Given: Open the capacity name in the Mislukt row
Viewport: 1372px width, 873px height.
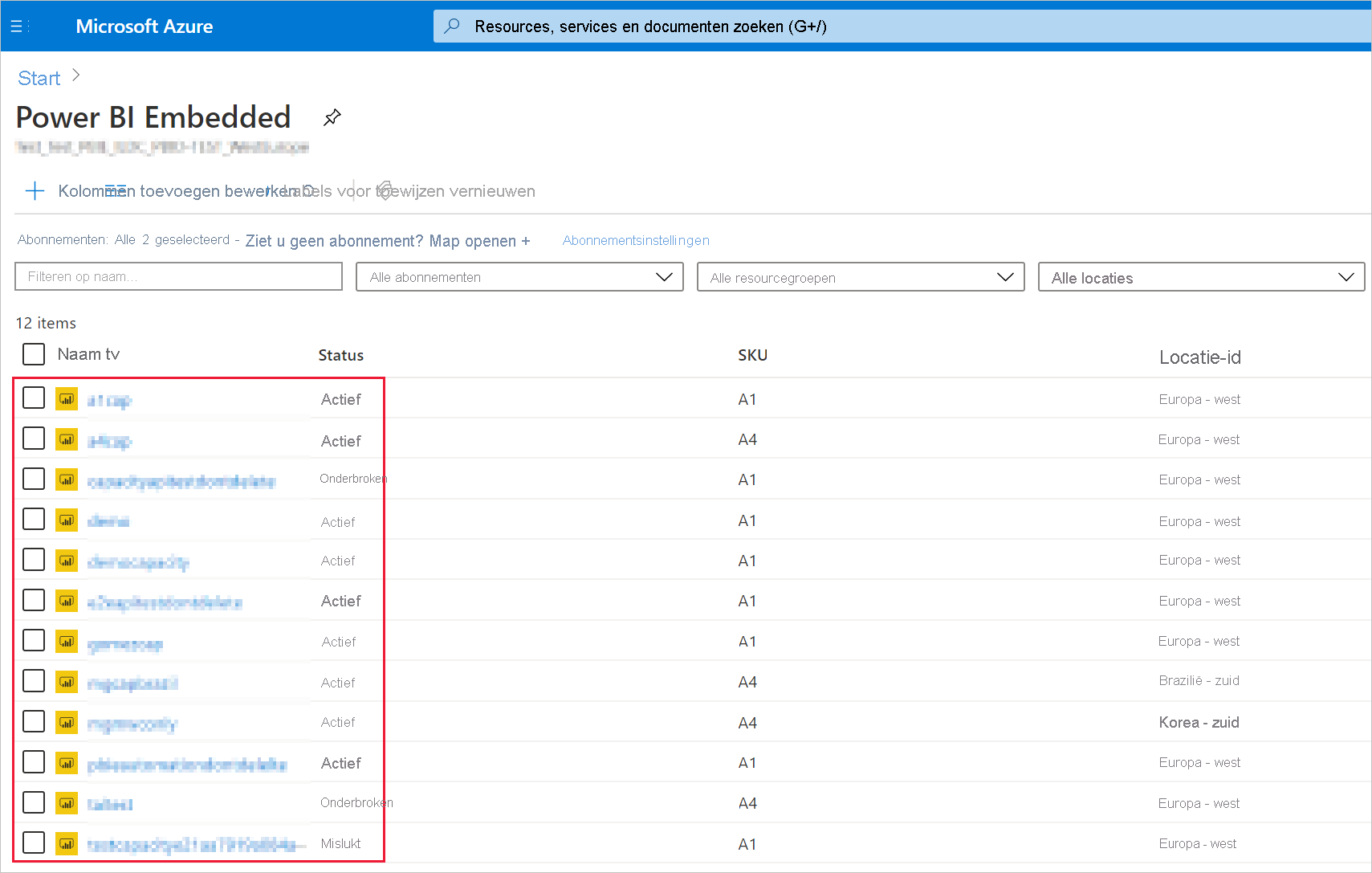Looking at the screenshot, I should (x=197, y=844).
